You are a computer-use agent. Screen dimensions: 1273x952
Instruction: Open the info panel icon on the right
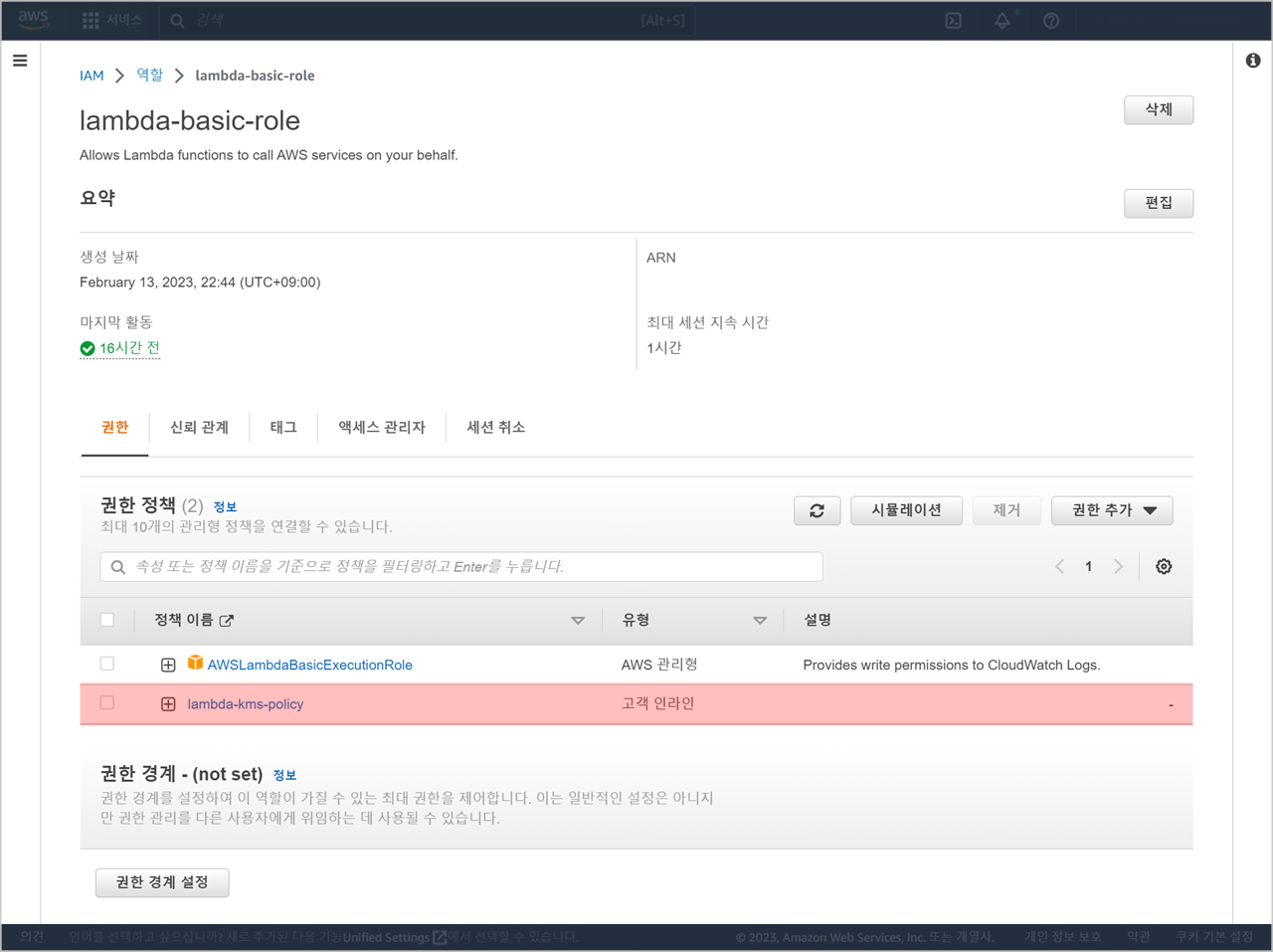[1253, 61]
